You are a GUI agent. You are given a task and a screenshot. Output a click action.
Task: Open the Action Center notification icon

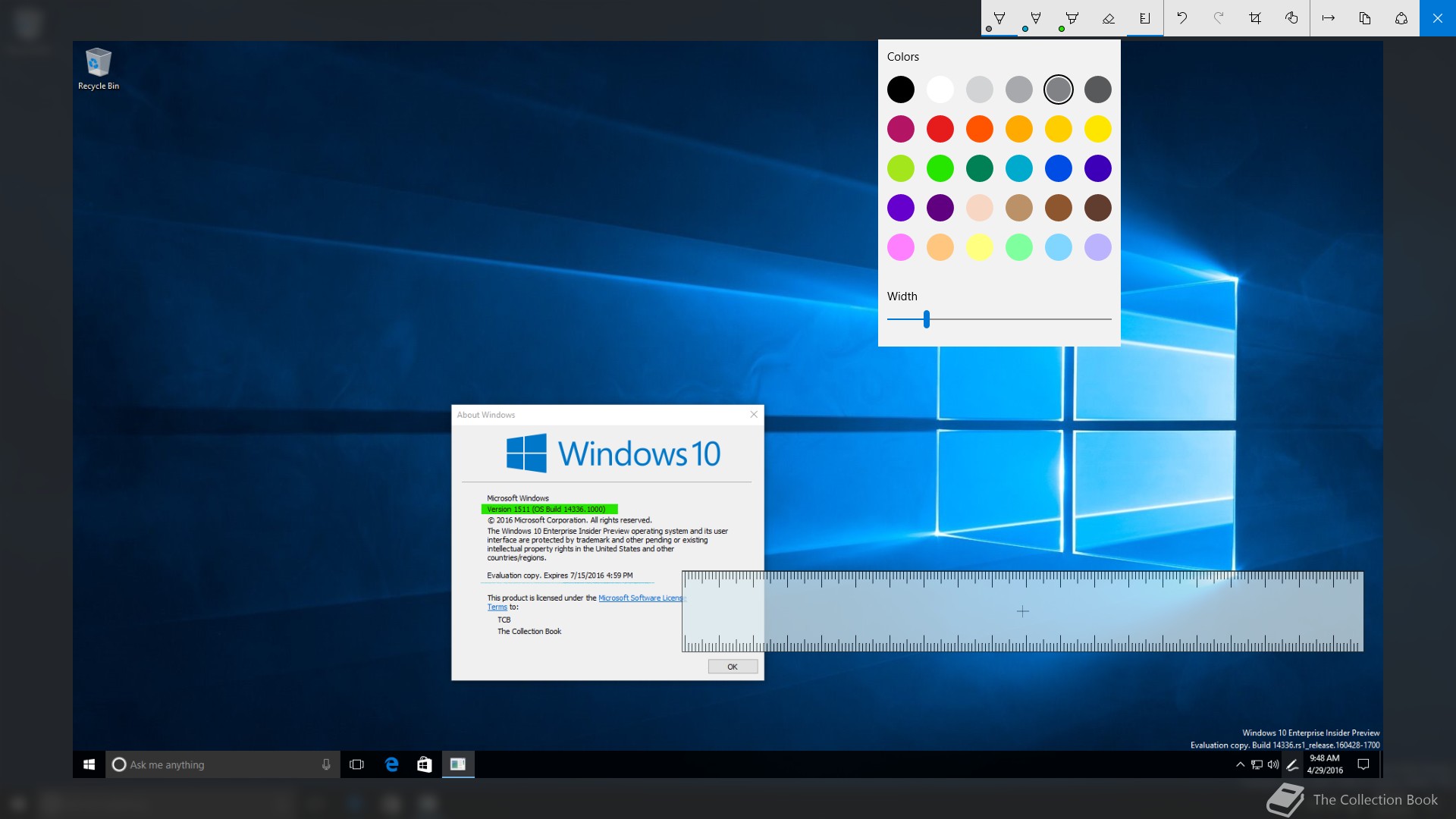click(x=1363, y=764)
